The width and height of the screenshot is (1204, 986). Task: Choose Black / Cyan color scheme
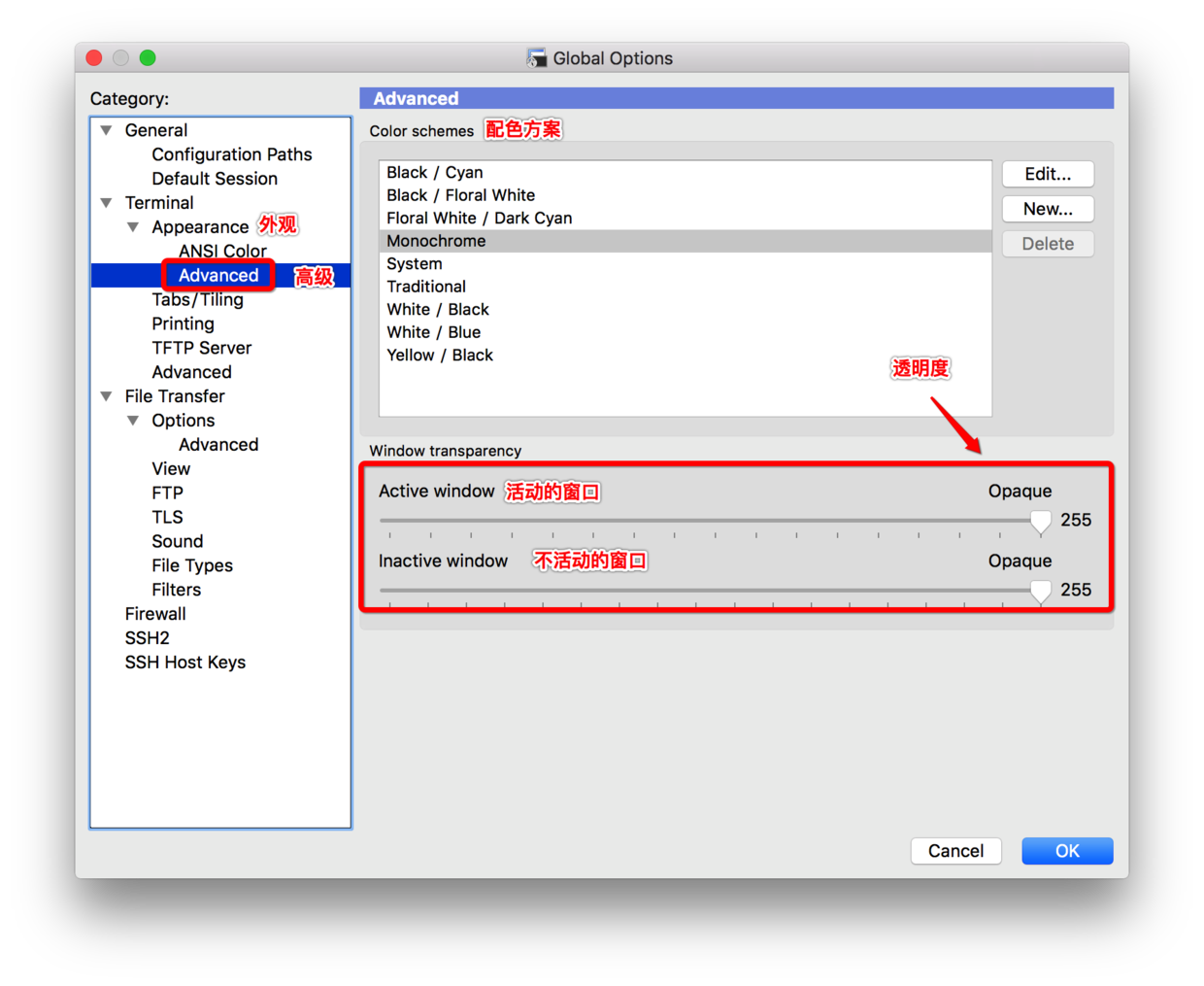point(685,172)
